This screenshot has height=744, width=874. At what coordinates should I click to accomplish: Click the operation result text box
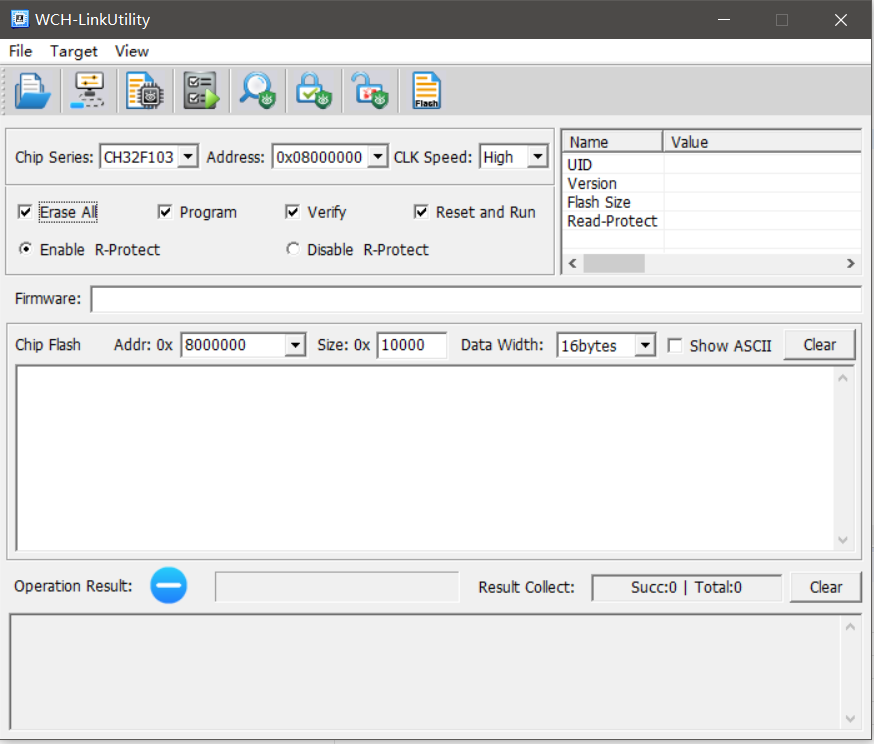pos(337,586)
